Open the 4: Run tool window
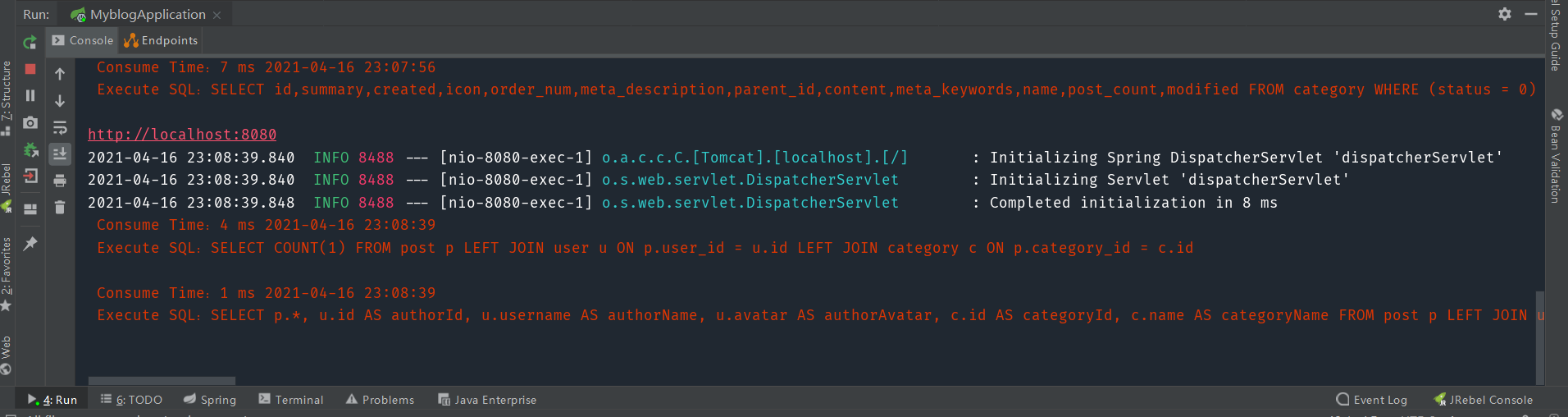Screen dimensions: 1568x417 [x=52, y=400]
